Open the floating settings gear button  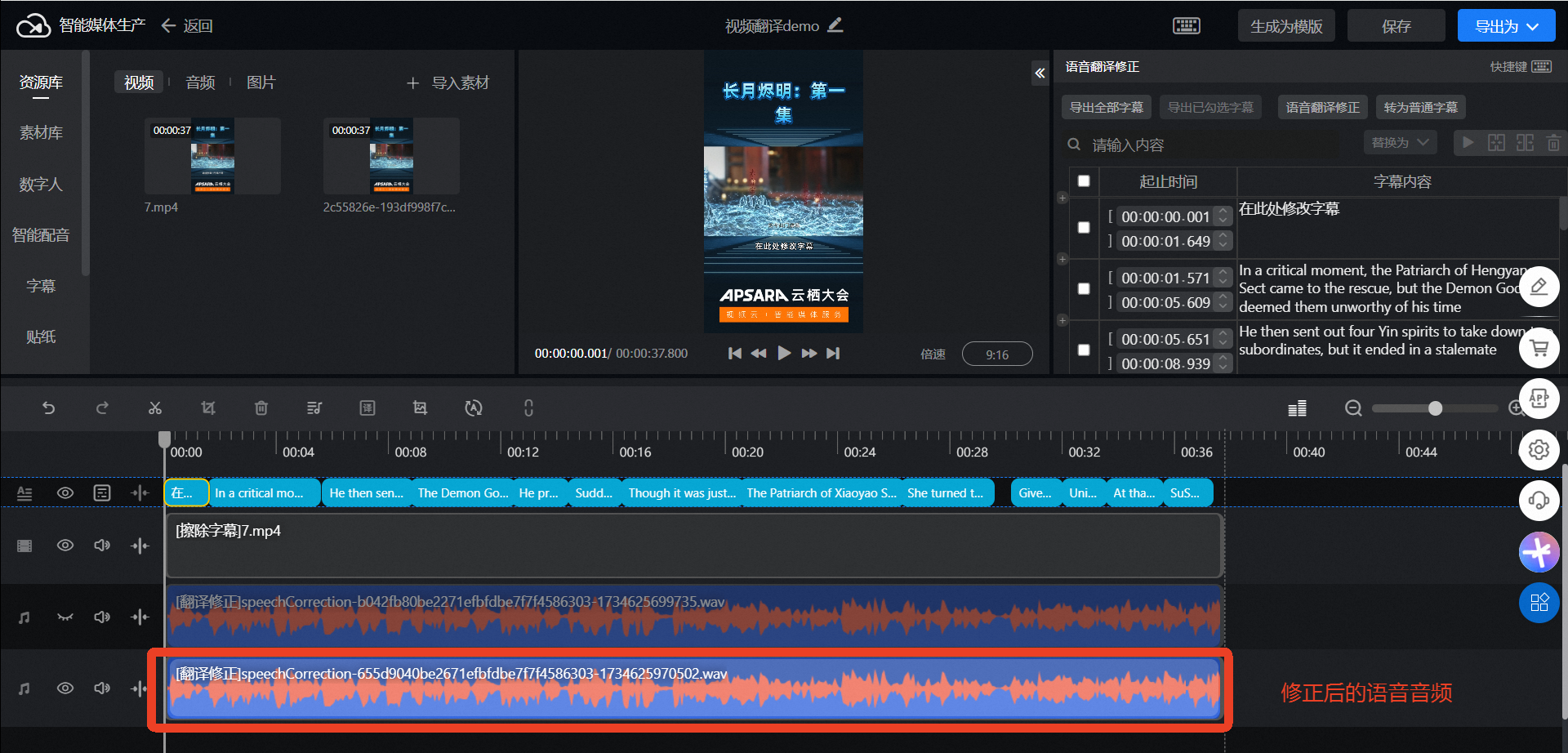click(1539, 449)
